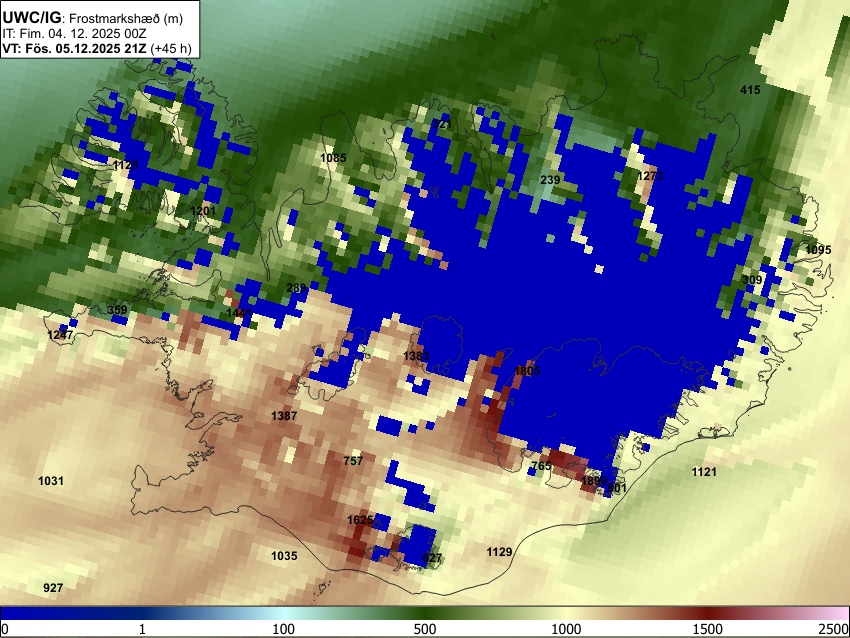Click the map value 1125 in the Westfjords
850x638 pixels.
[126, 165]
